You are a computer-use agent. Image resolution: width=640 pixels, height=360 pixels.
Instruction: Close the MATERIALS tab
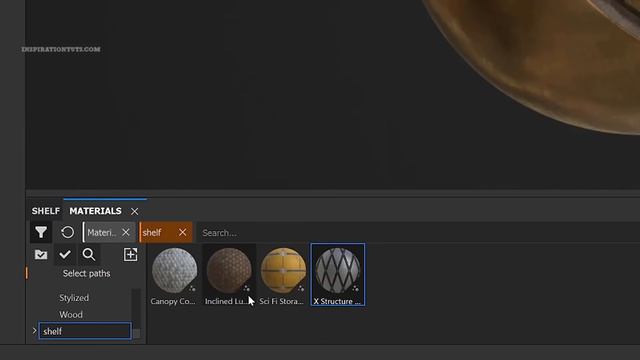(134, 211)
